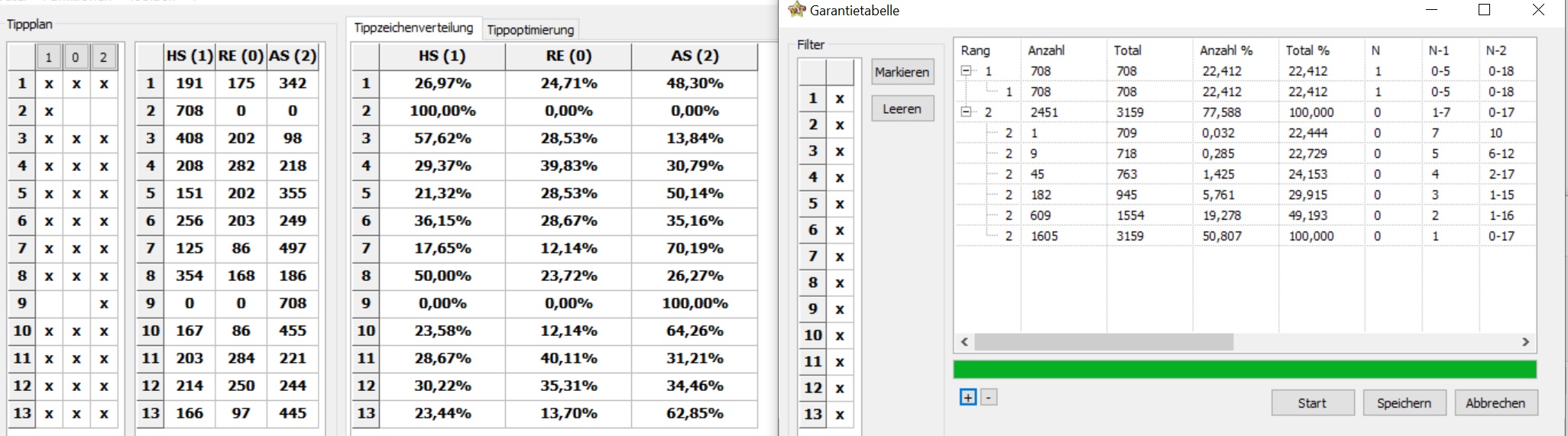Click the green progress bar
Image resolution: width=1568 pixels, height=436 pixels.
1245,370
